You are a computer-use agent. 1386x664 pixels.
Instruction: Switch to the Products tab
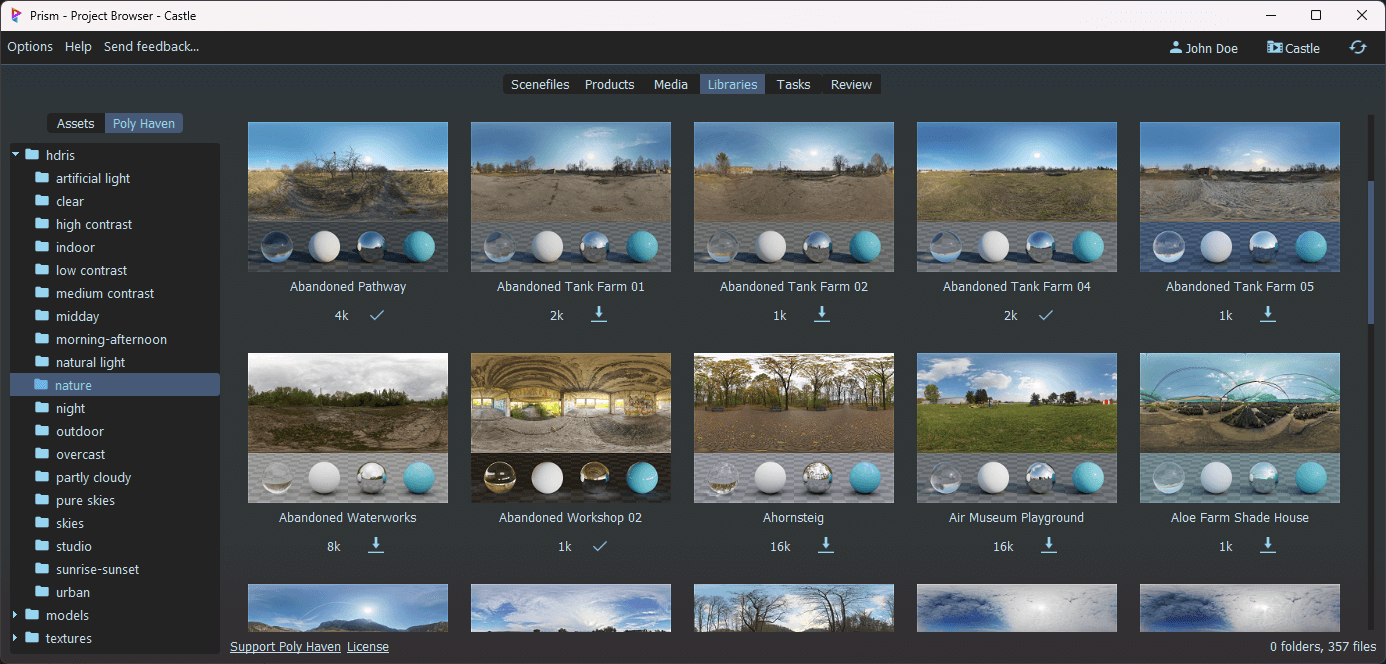(x=610, y=85)
